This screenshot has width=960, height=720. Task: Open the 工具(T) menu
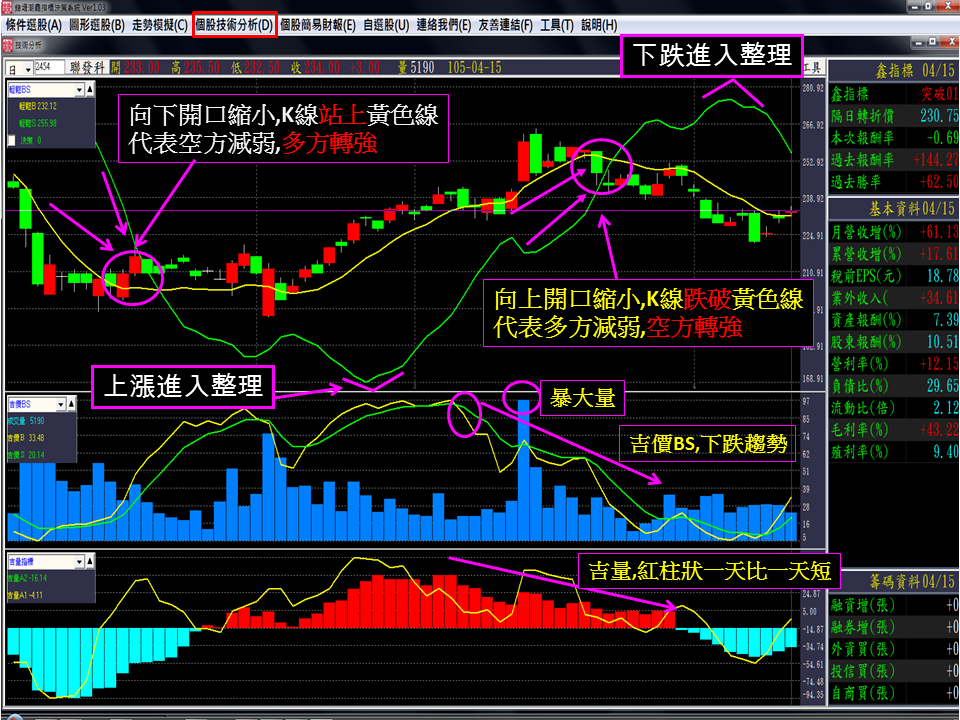click(x=557, y=25)
